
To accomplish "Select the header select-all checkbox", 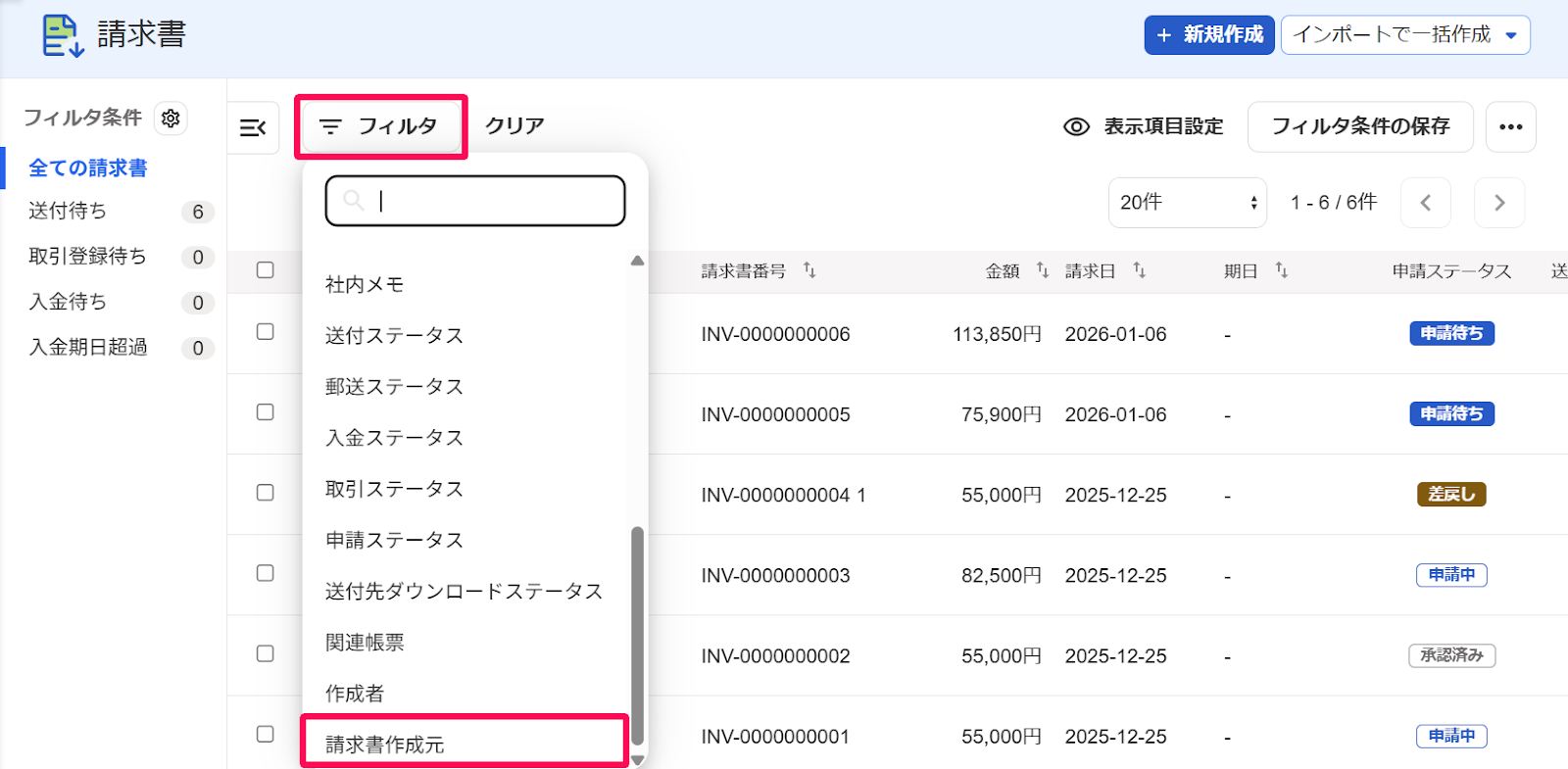I will click(x=266, y=269).
